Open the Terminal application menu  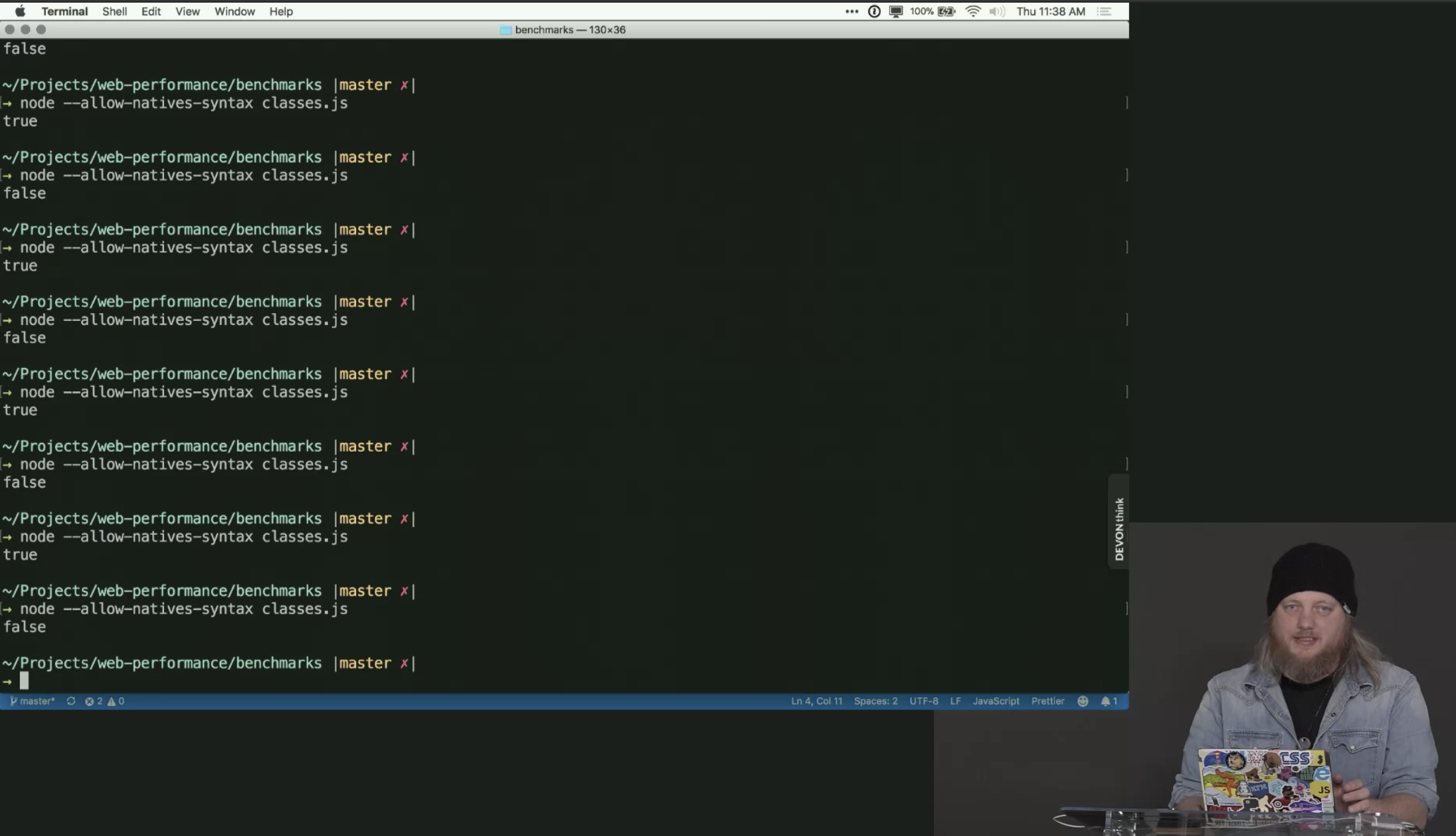[x=64, y=11]
